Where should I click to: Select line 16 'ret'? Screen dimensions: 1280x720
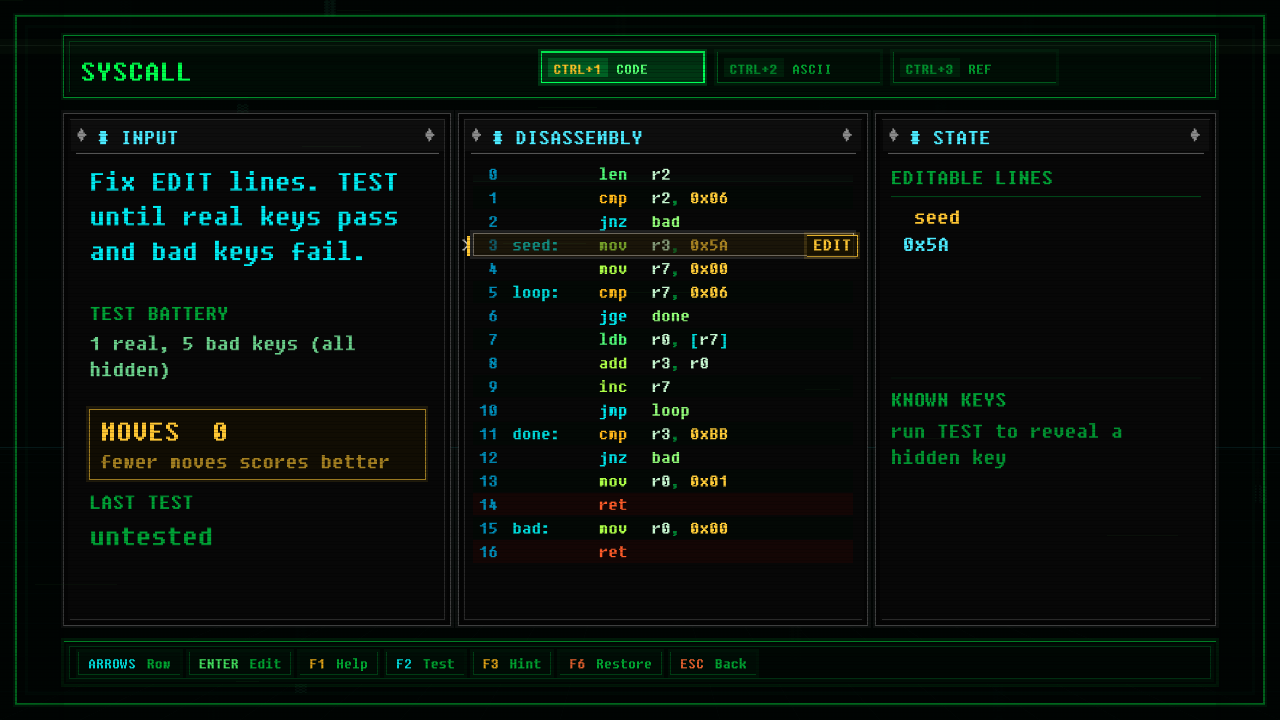pos(662,552)
